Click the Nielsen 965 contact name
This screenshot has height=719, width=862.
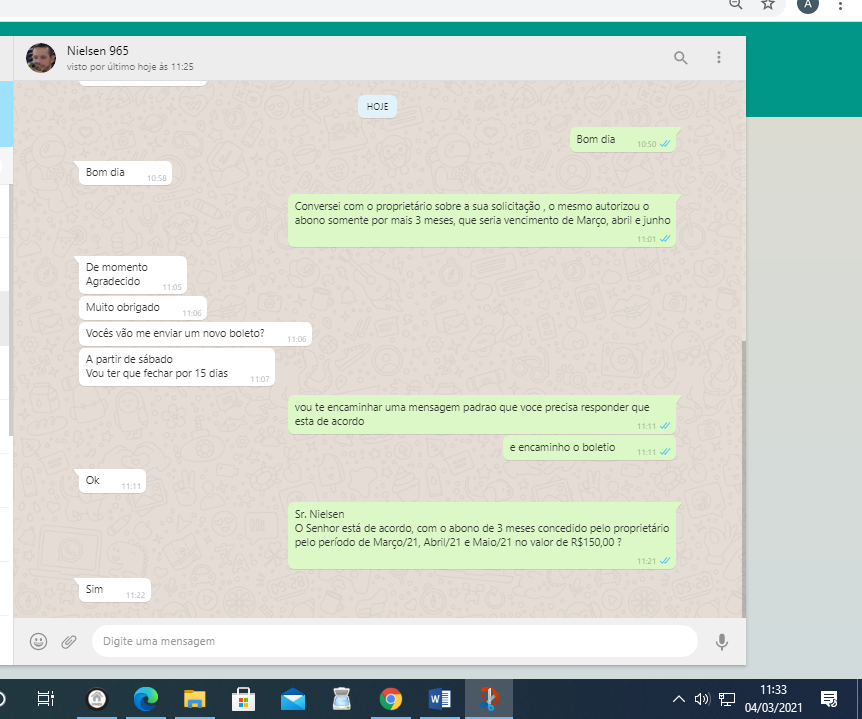point(97,51)
